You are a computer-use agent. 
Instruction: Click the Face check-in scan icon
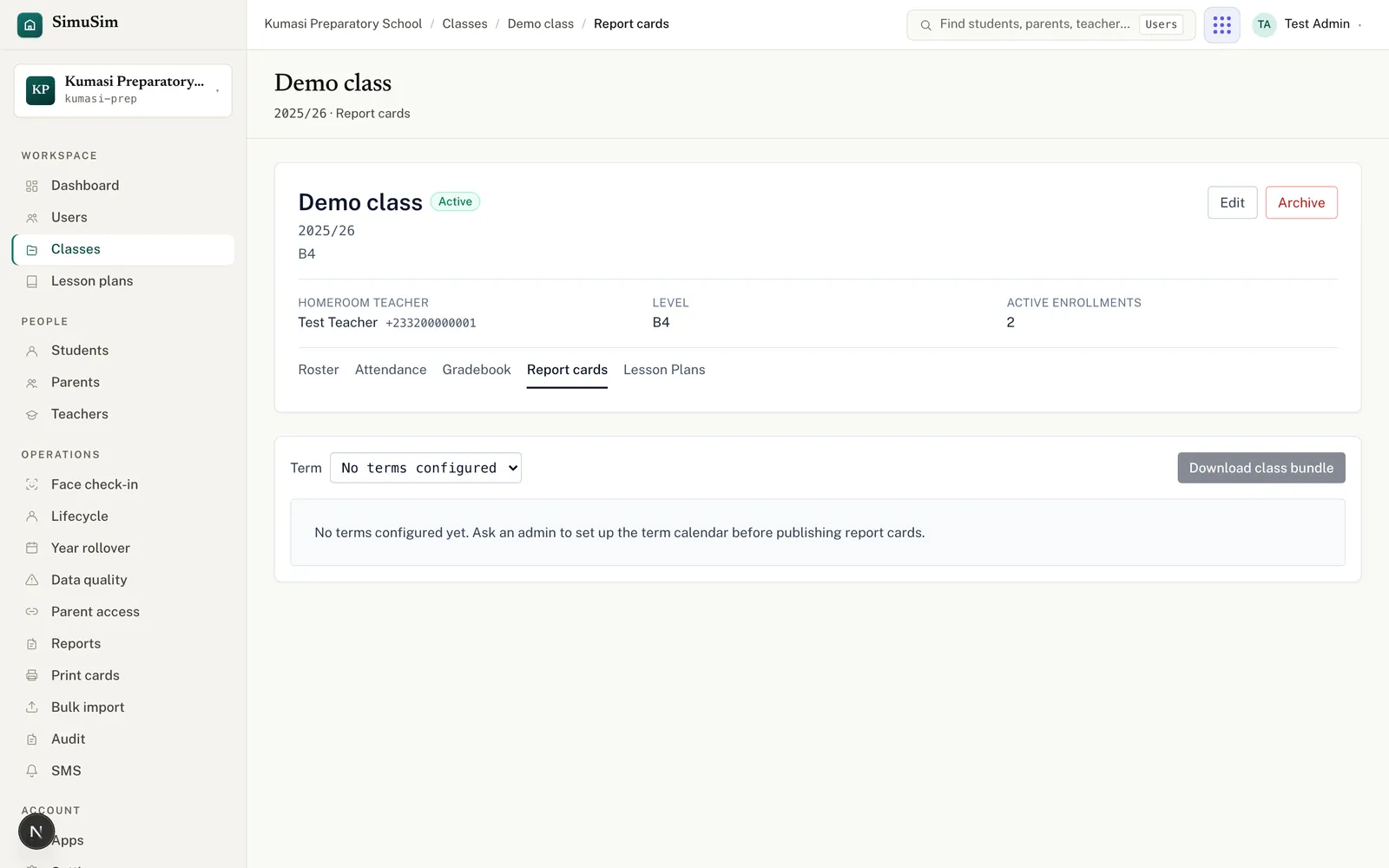(x=32, y=484)
